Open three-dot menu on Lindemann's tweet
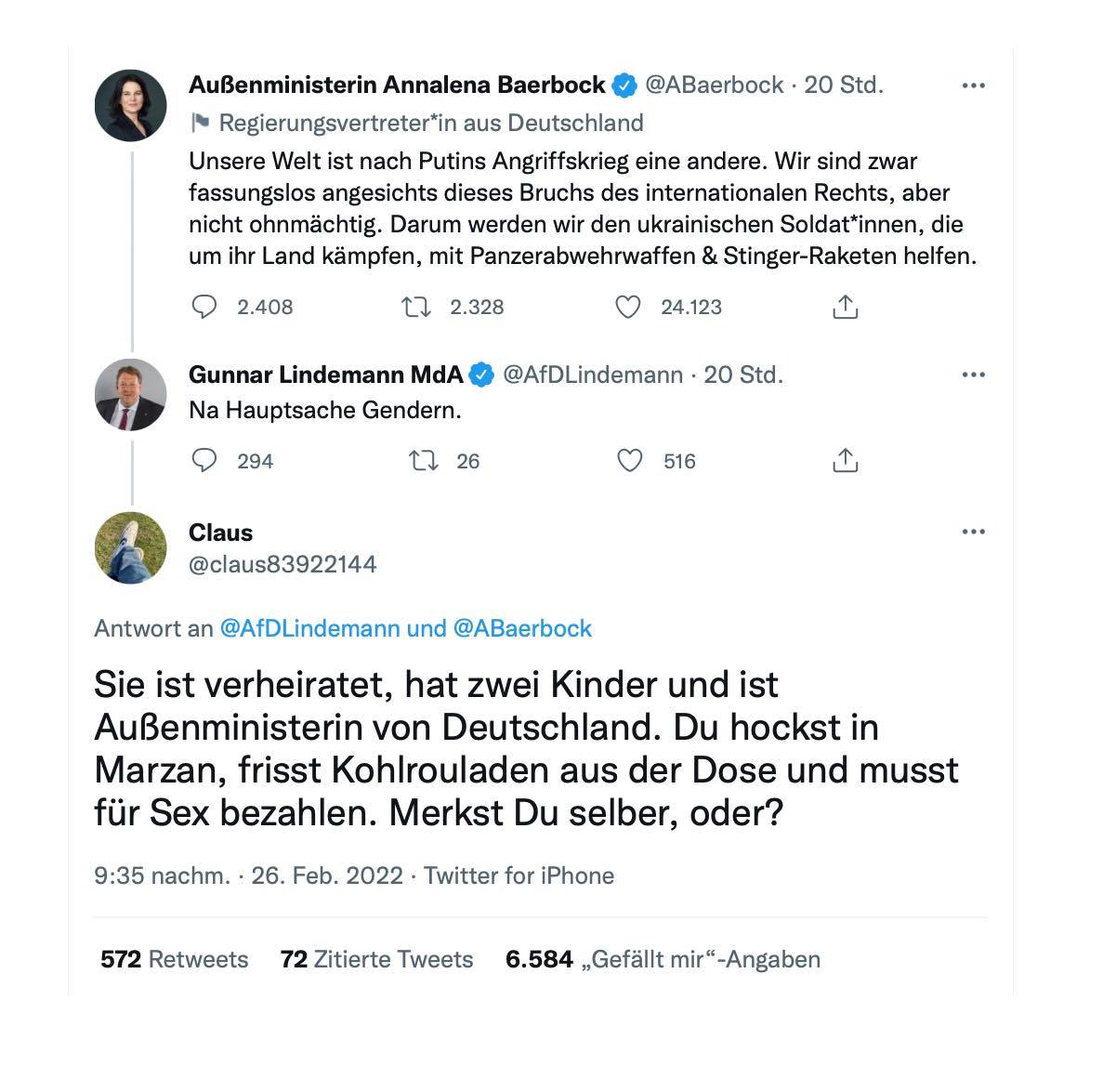Image resolution: width=1103 pixels, height=1092 pixels. click(x=973, y=375)
